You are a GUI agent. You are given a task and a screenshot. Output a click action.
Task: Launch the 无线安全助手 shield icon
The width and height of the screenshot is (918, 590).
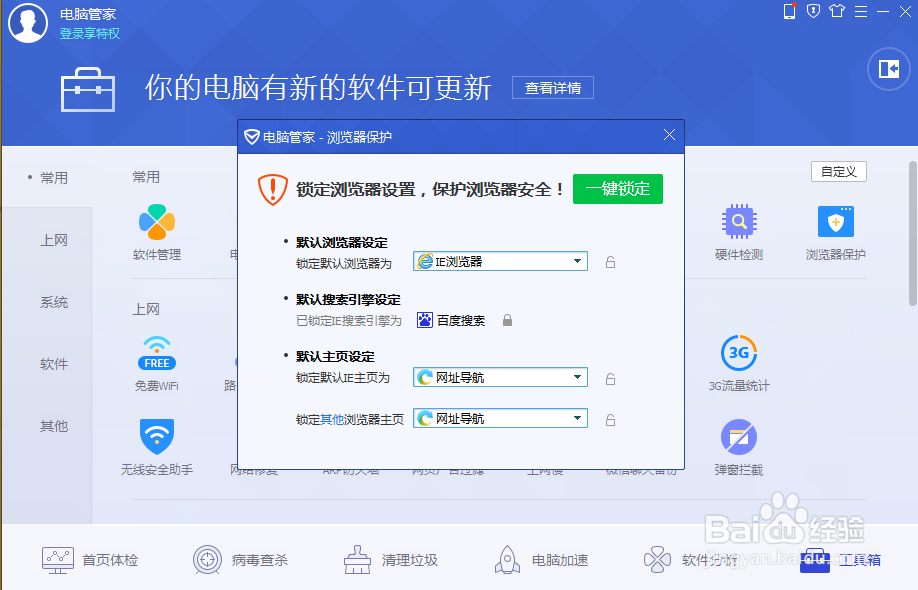pos(156,436)
